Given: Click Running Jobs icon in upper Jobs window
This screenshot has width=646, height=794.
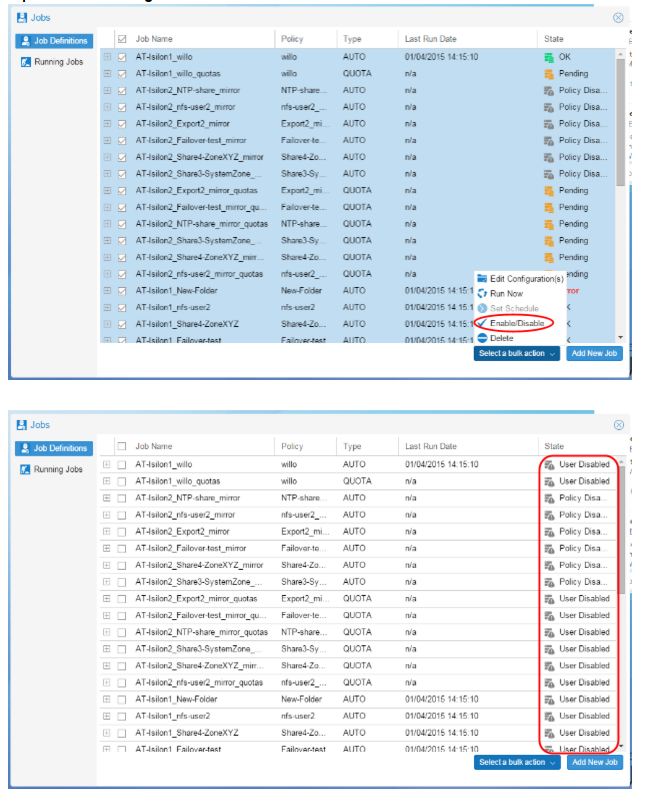Looking at the screenshot, I should (x=26, y=62).
